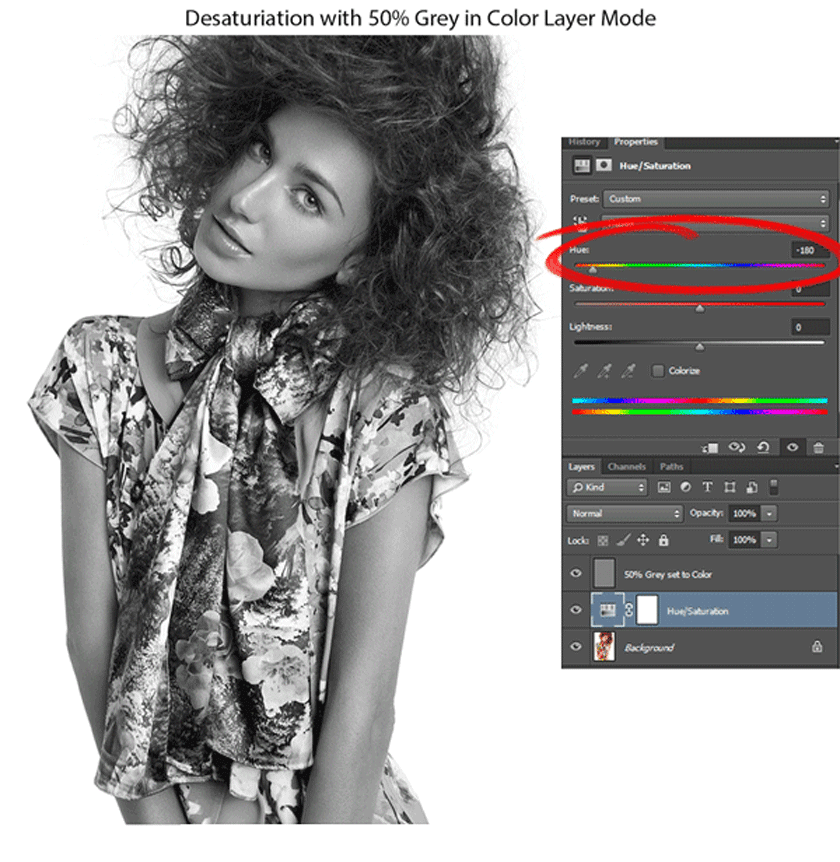
Task: Click the lock icon on Background layer
Action: click(x=817, y=646)
